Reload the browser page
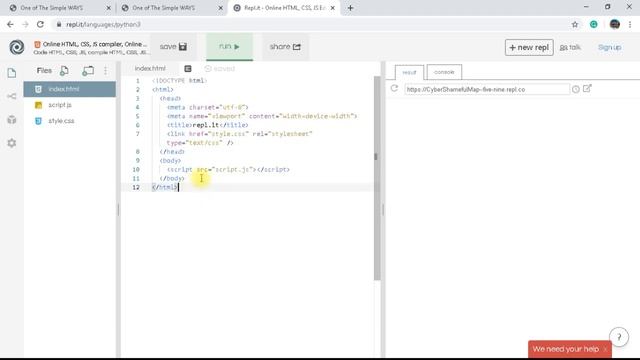Image resolution: width=640 pixels, height=360 pixels. [x=40, y=24]
